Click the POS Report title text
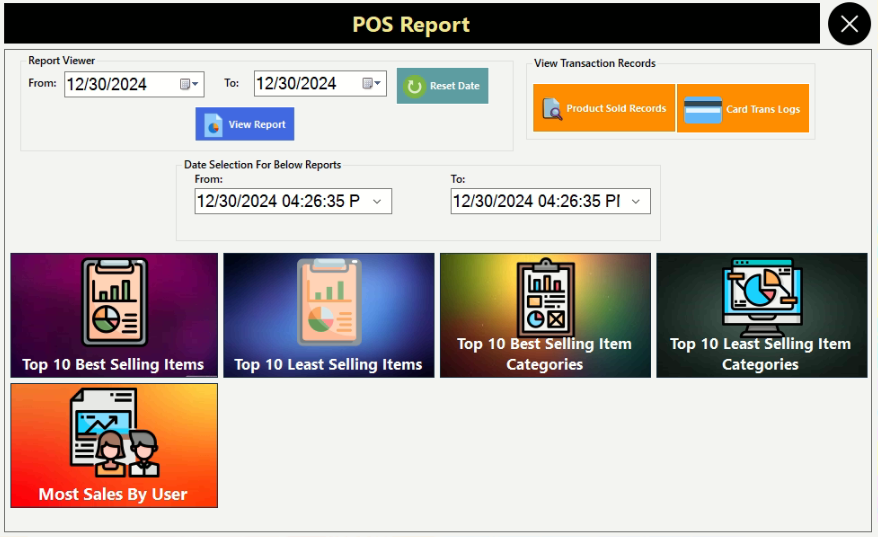This screenshot has width=878, height=537. 411,24
